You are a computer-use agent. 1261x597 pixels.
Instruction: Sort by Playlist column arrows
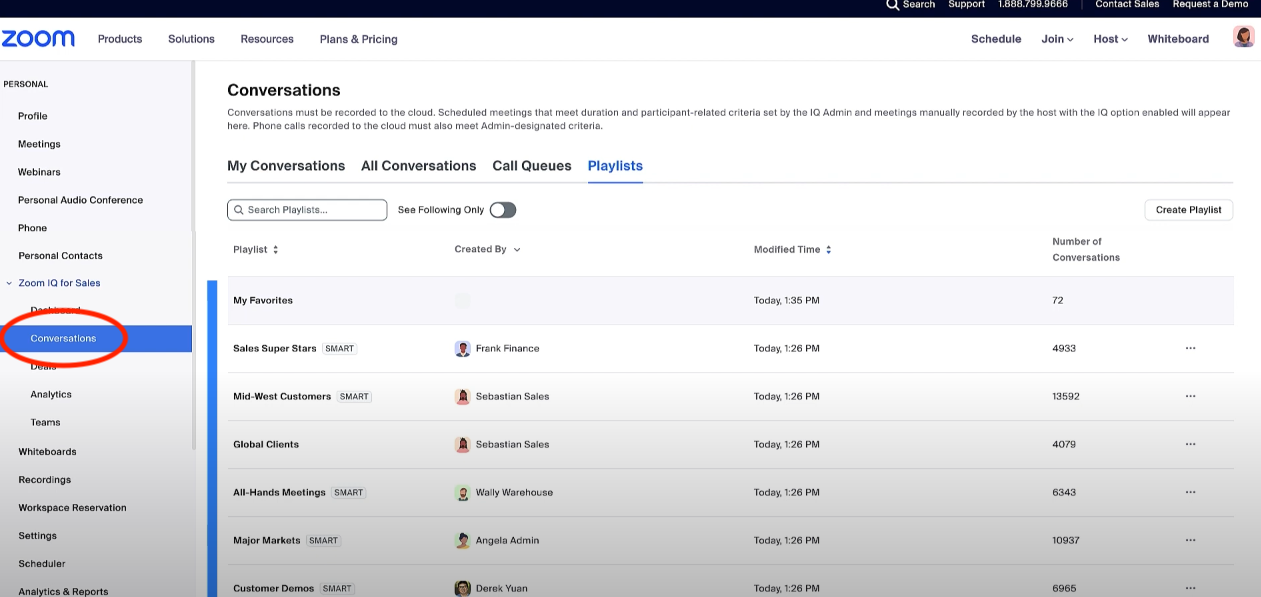(276, 250)
